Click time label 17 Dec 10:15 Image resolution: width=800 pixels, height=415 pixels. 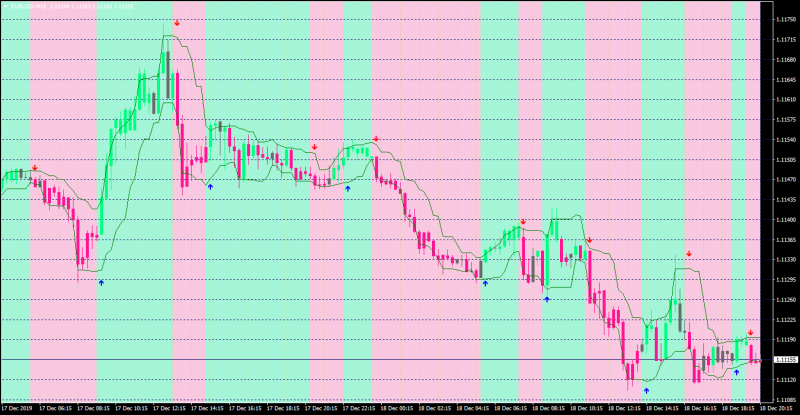pos(131,408)
